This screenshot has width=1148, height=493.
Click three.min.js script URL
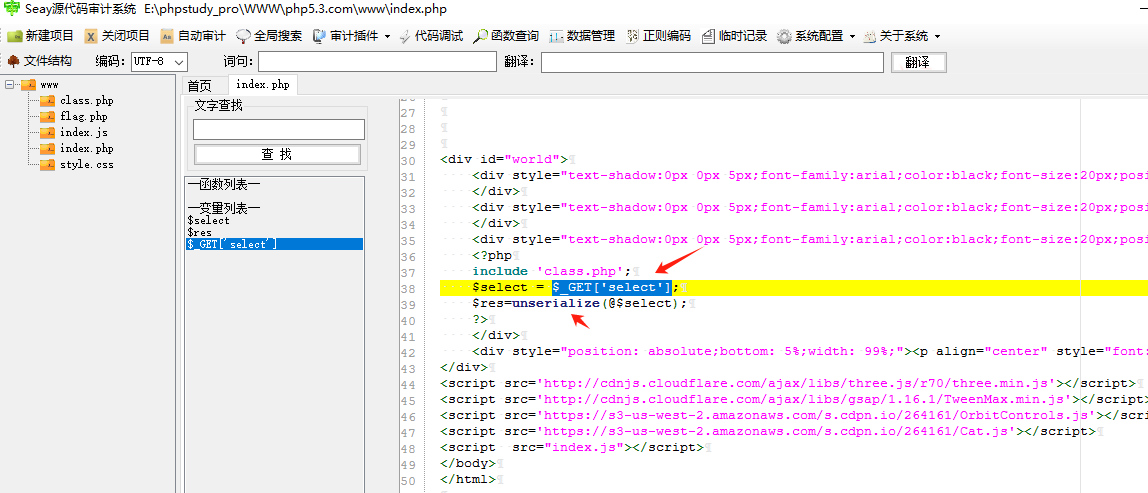point(799,384)
